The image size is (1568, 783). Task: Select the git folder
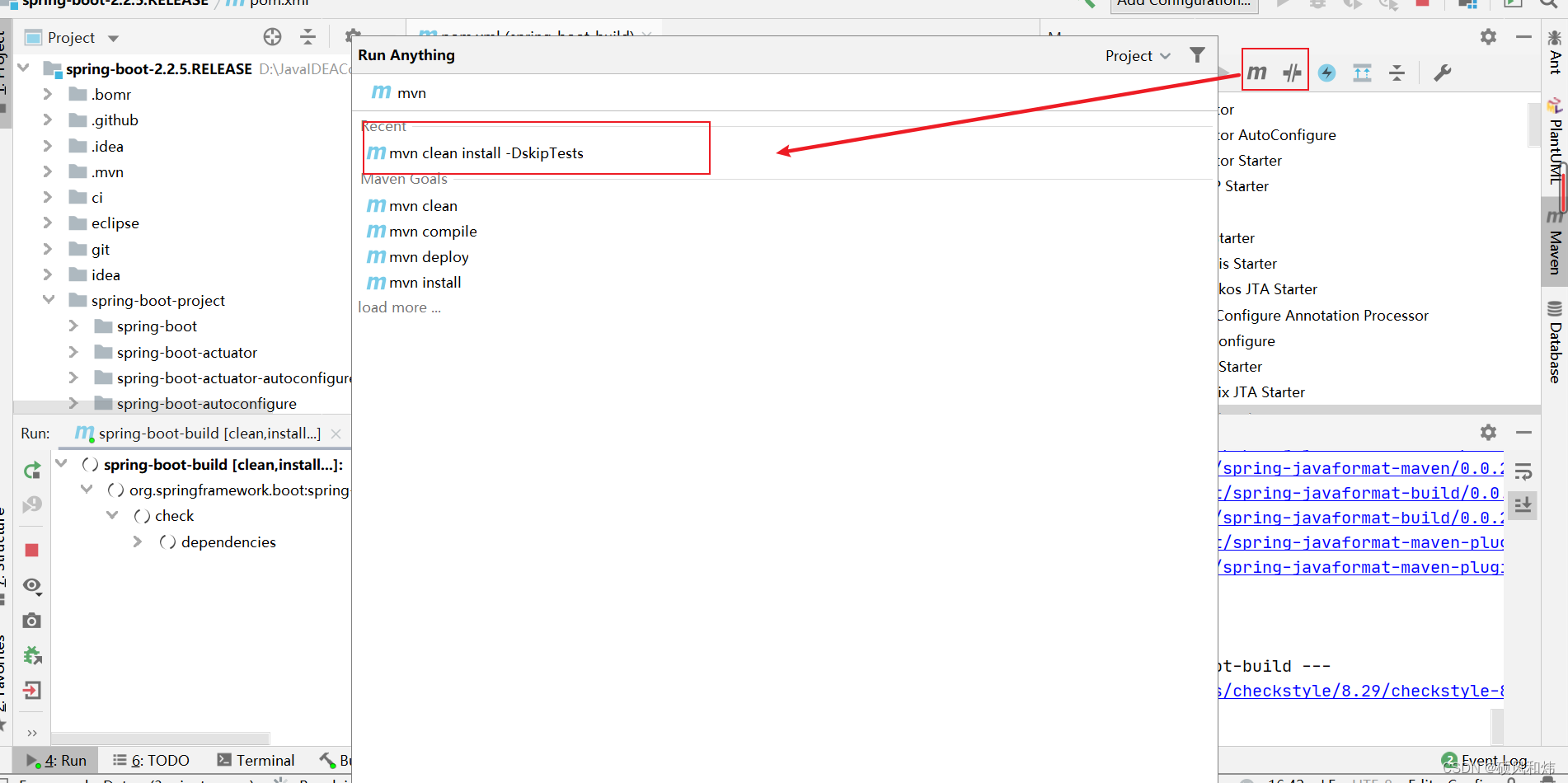101,249
